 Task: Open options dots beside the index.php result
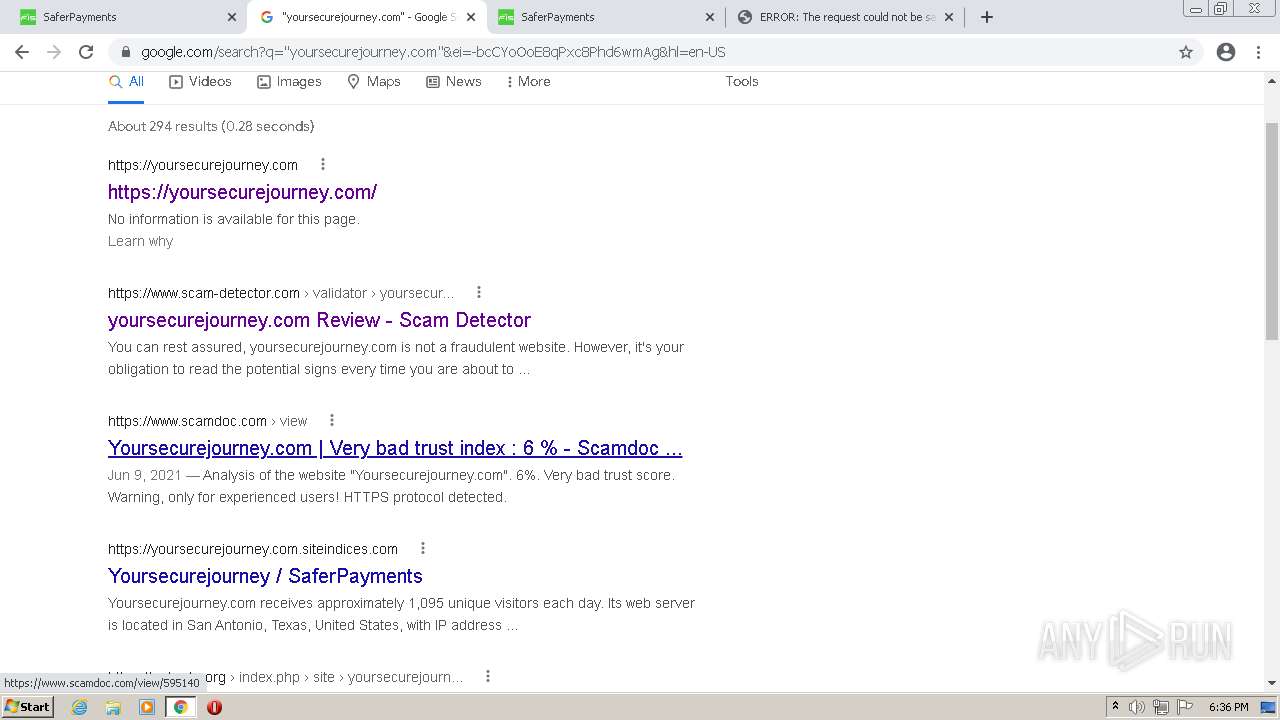[x=488, y=676]
